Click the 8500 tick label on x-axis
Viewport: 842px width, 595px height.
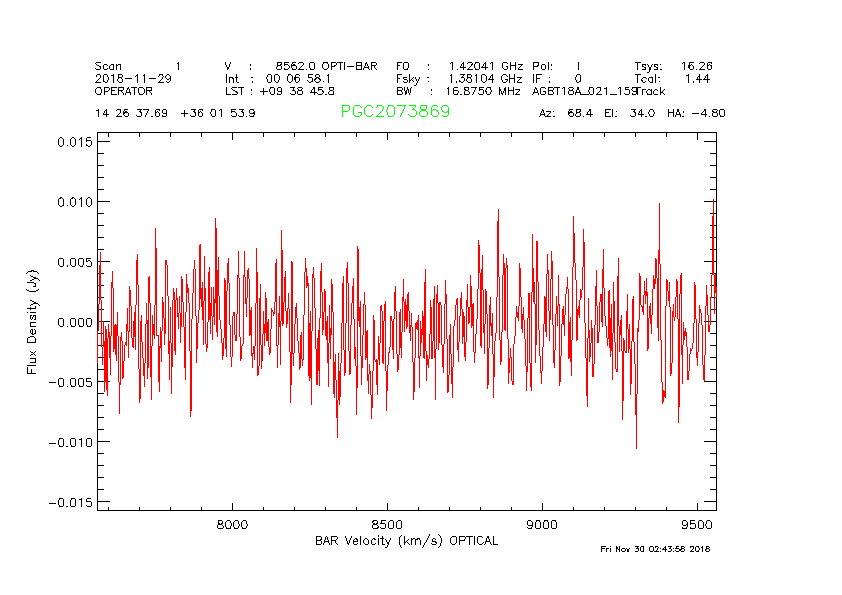387,523
